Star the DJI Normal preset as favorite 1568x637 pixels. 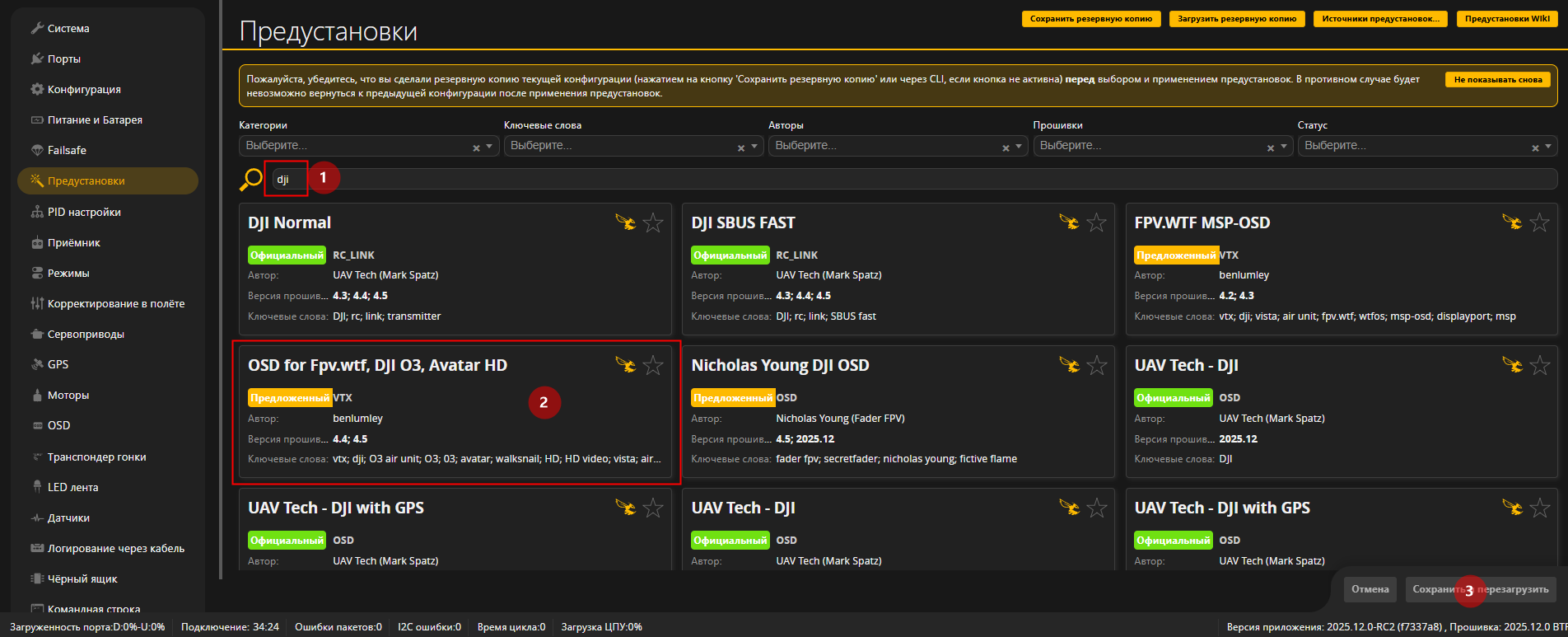pos(653,222)
